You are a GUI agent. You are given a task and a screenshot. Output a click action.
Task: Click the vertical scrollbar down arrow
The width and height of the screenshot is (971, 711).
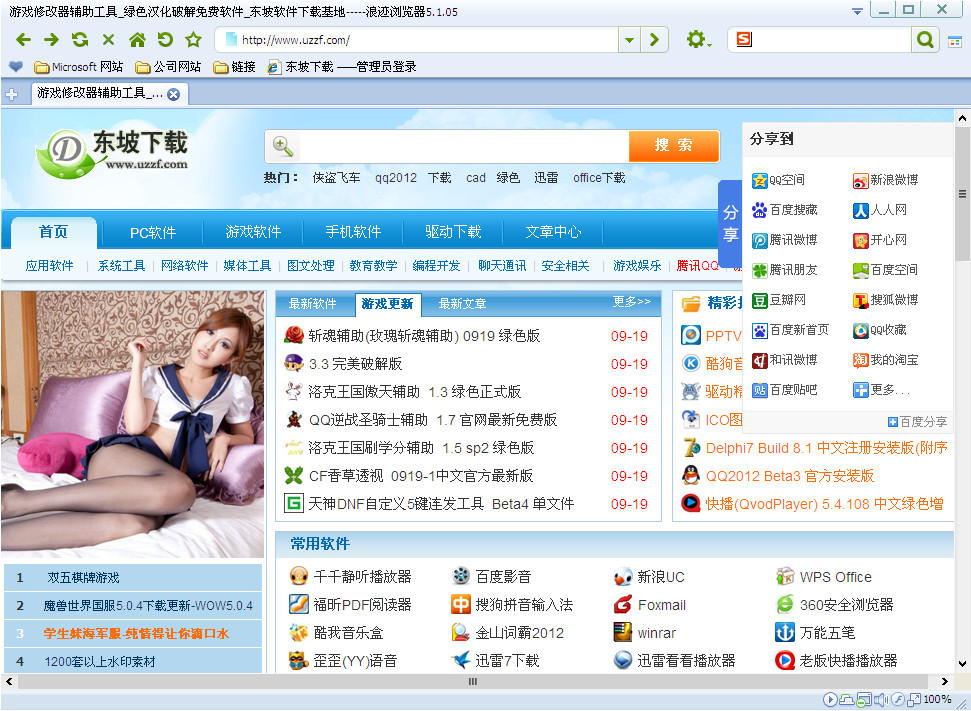click(962, 663)
